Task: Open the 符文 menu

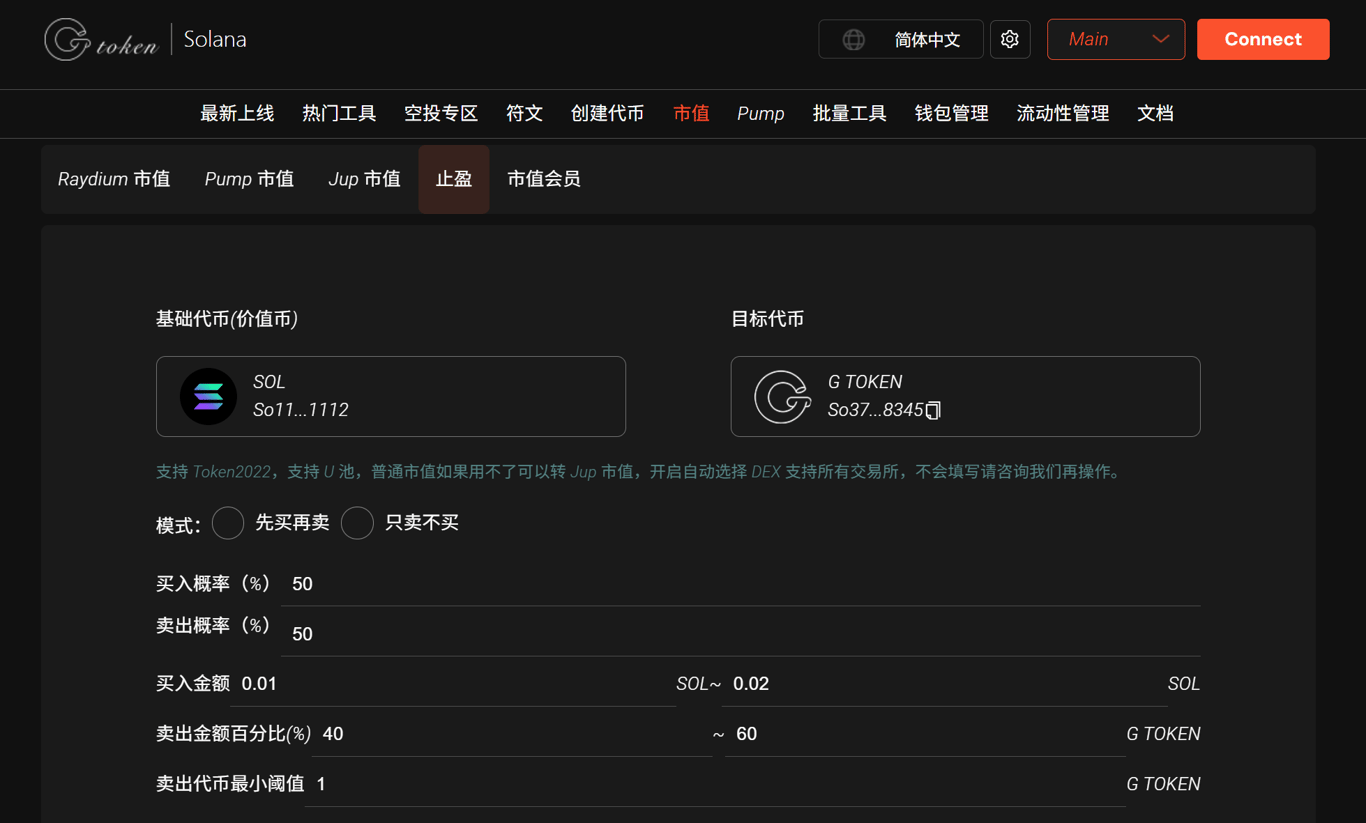Action: (524, 114)
